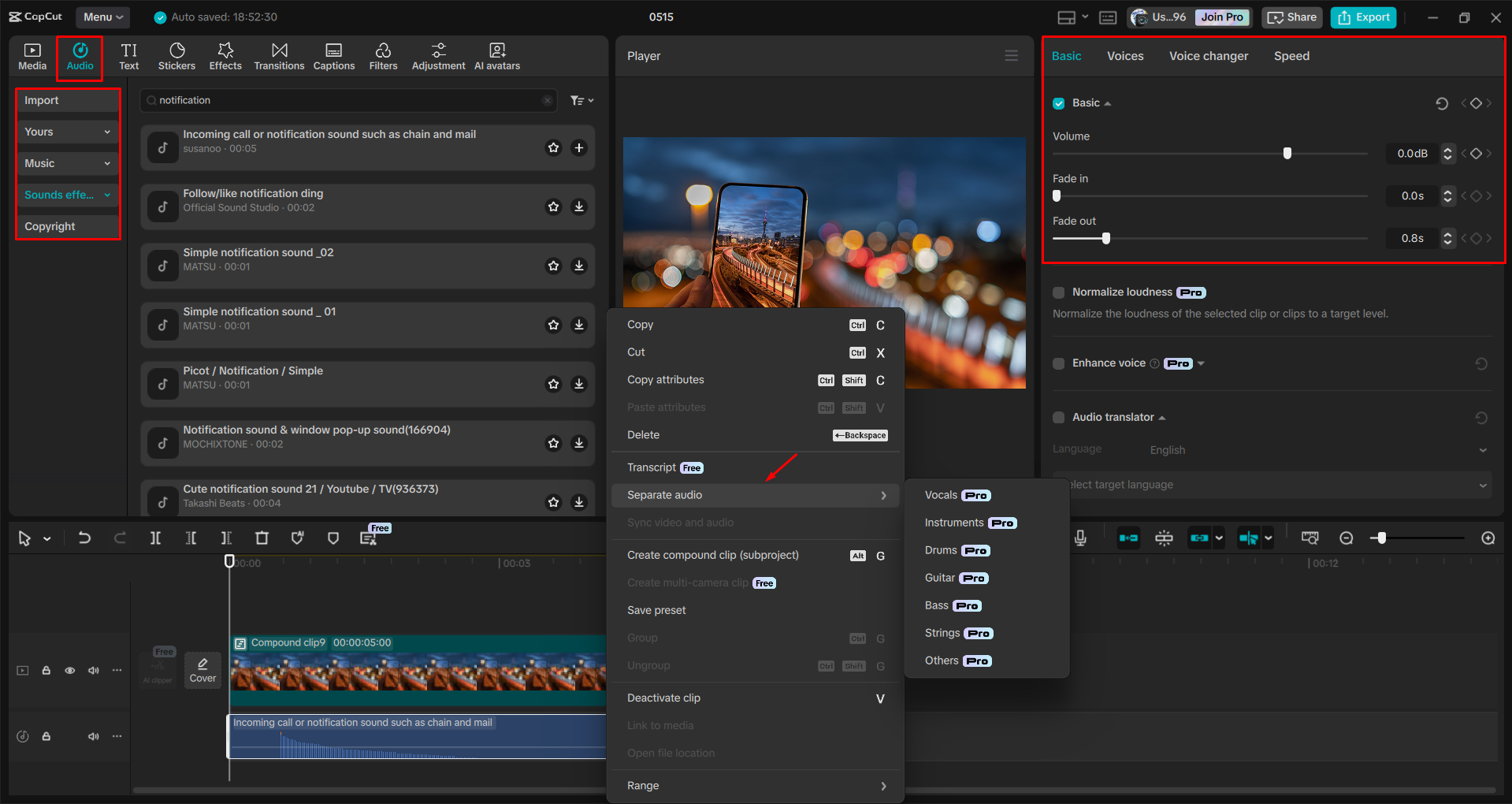
Task: Select the Split tool in the timeline toolbar
Action: click(155, 538)
